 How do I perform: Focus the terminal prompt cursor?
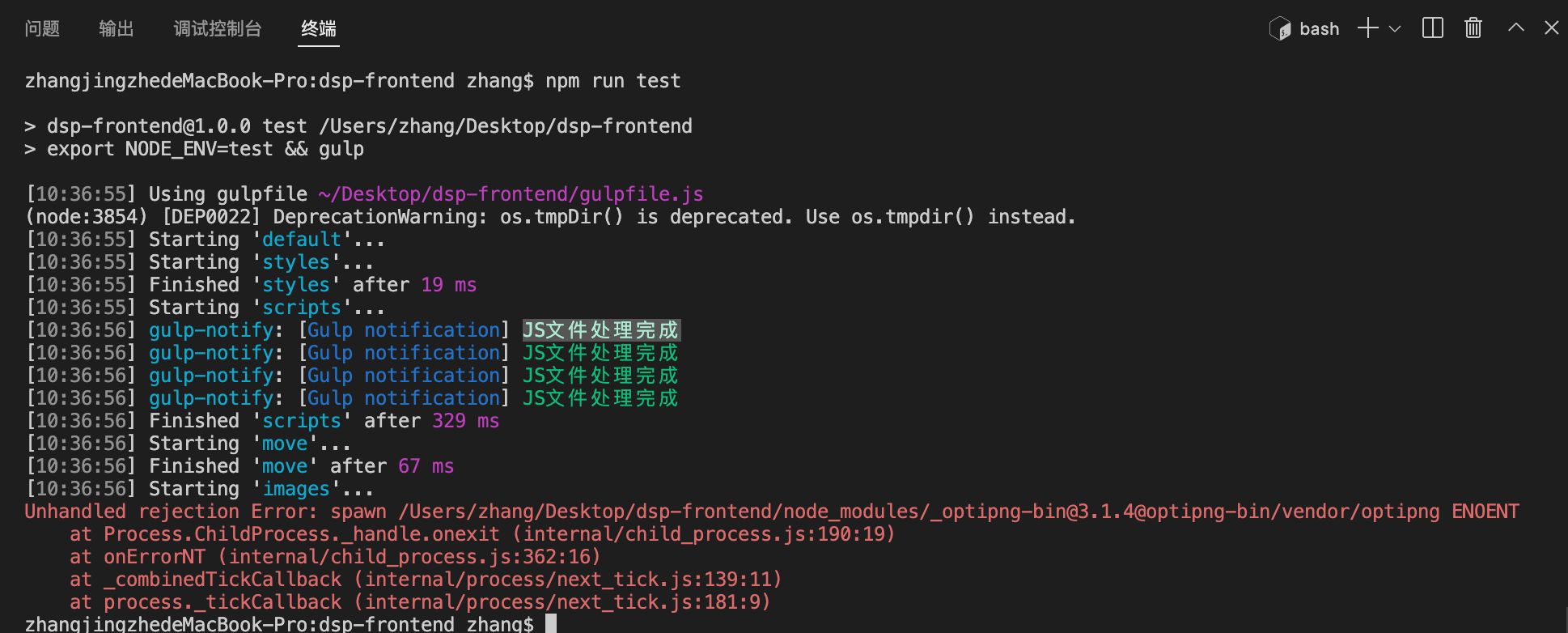click(551, 623)
